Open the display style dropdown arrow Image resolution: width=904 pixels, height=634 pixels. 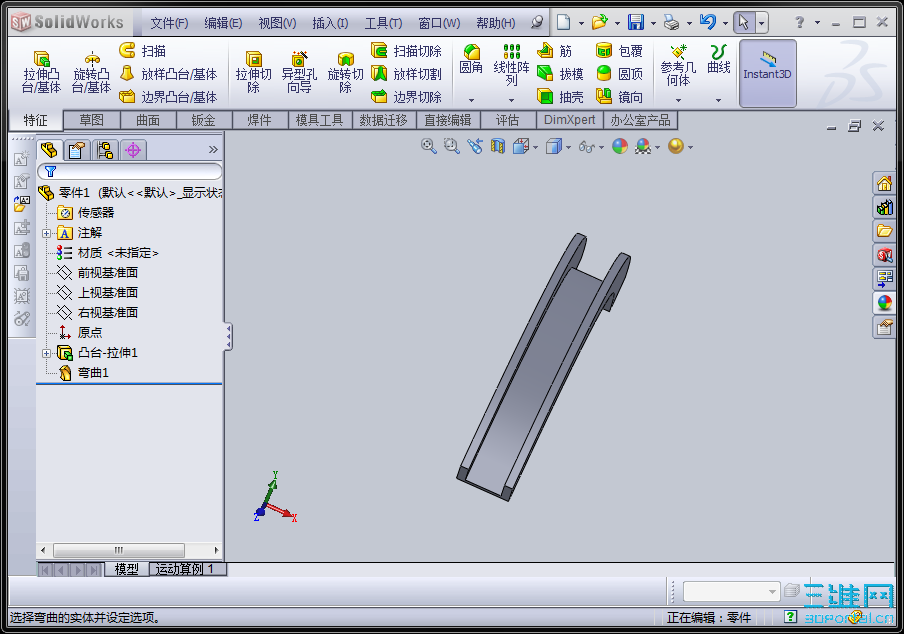(x=568, y=148)
